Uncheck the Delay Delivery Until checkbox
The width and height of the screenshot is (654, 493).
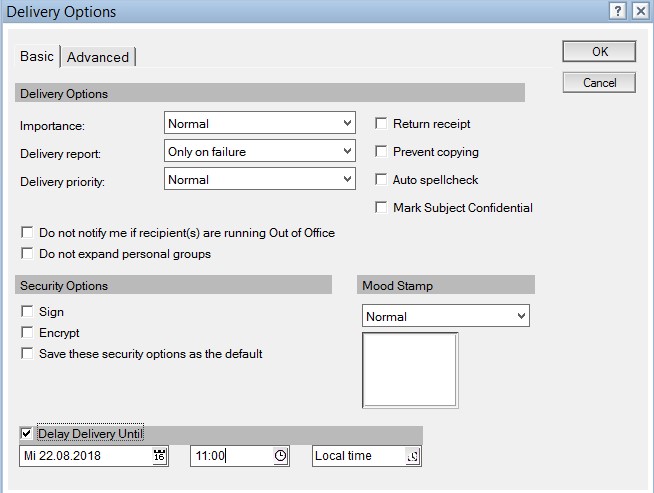[26, 434]
